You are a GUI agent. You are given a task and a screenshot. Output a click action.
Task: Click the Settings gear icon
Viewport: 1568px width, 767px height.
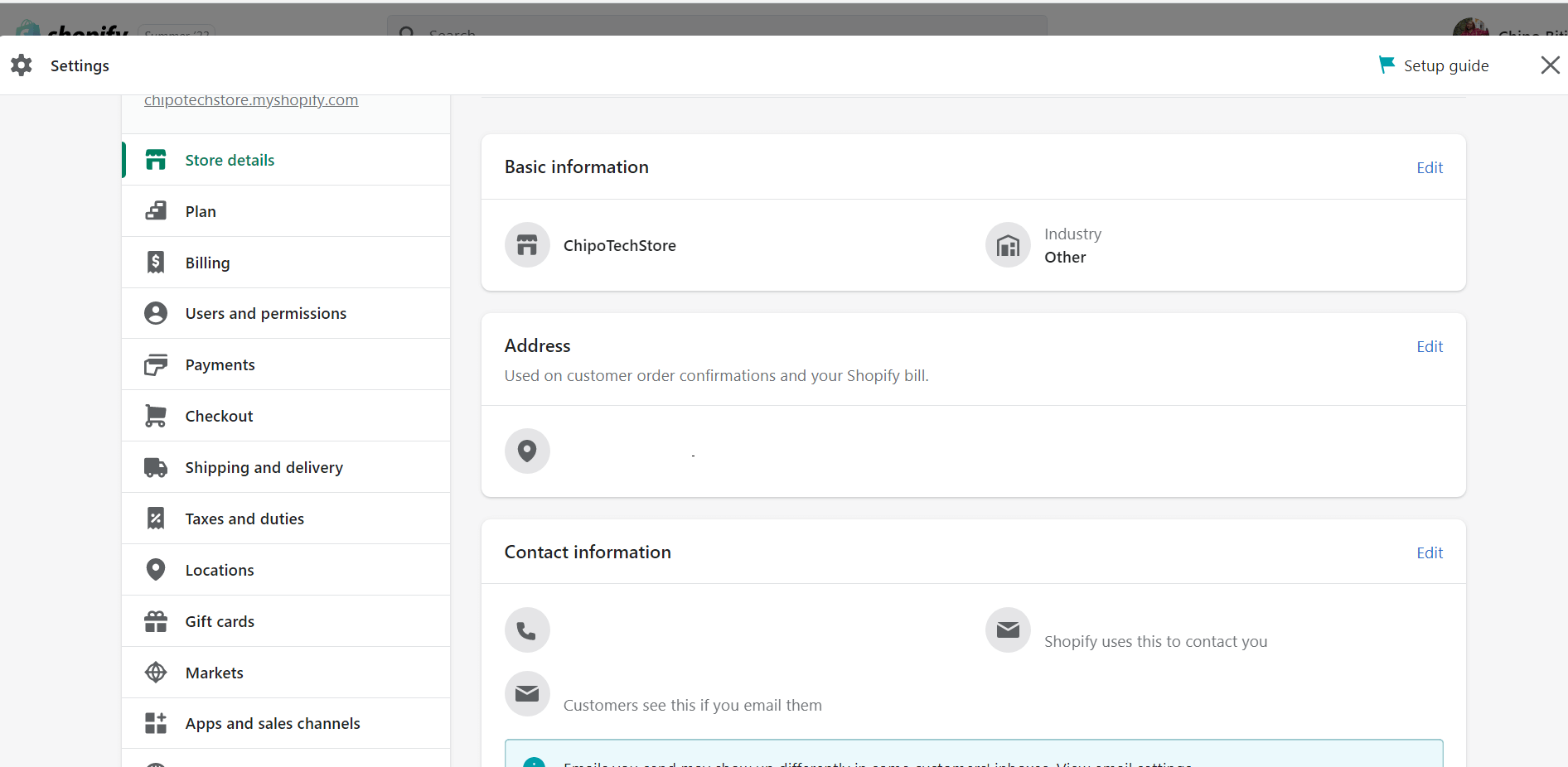22,65
